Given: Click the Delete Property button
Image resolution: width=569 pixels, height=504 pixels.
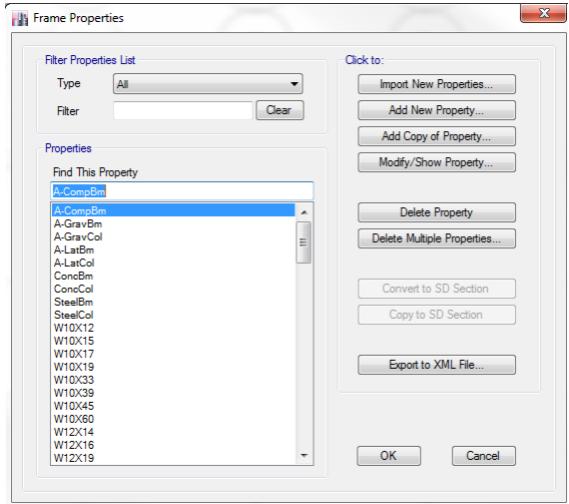Looking at the screenshot, I should pyautogui.click(x=437, y=212).
